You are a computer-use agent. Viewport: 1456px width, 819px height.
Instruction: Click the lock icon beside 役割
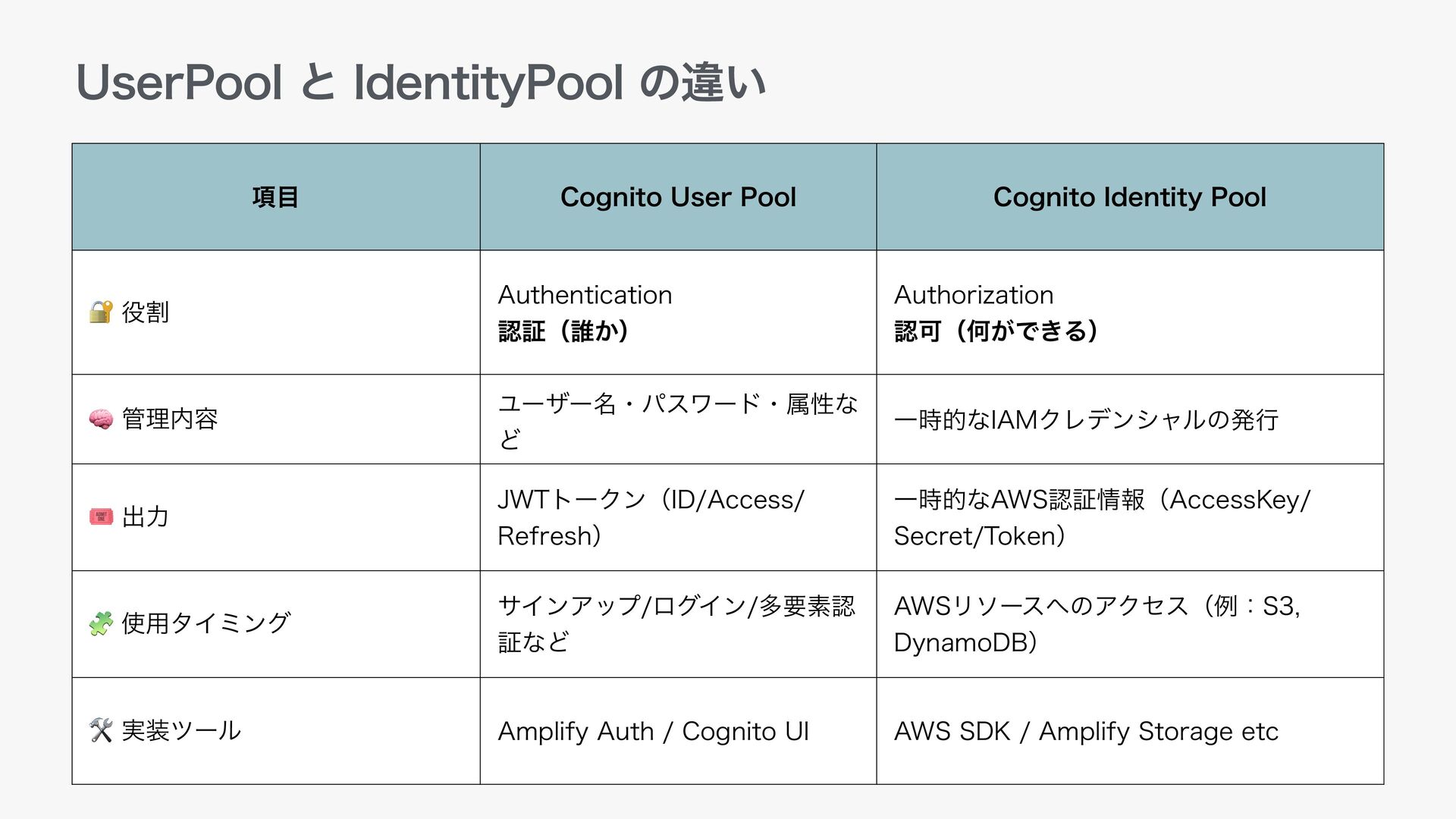click(x=101, y=312)
